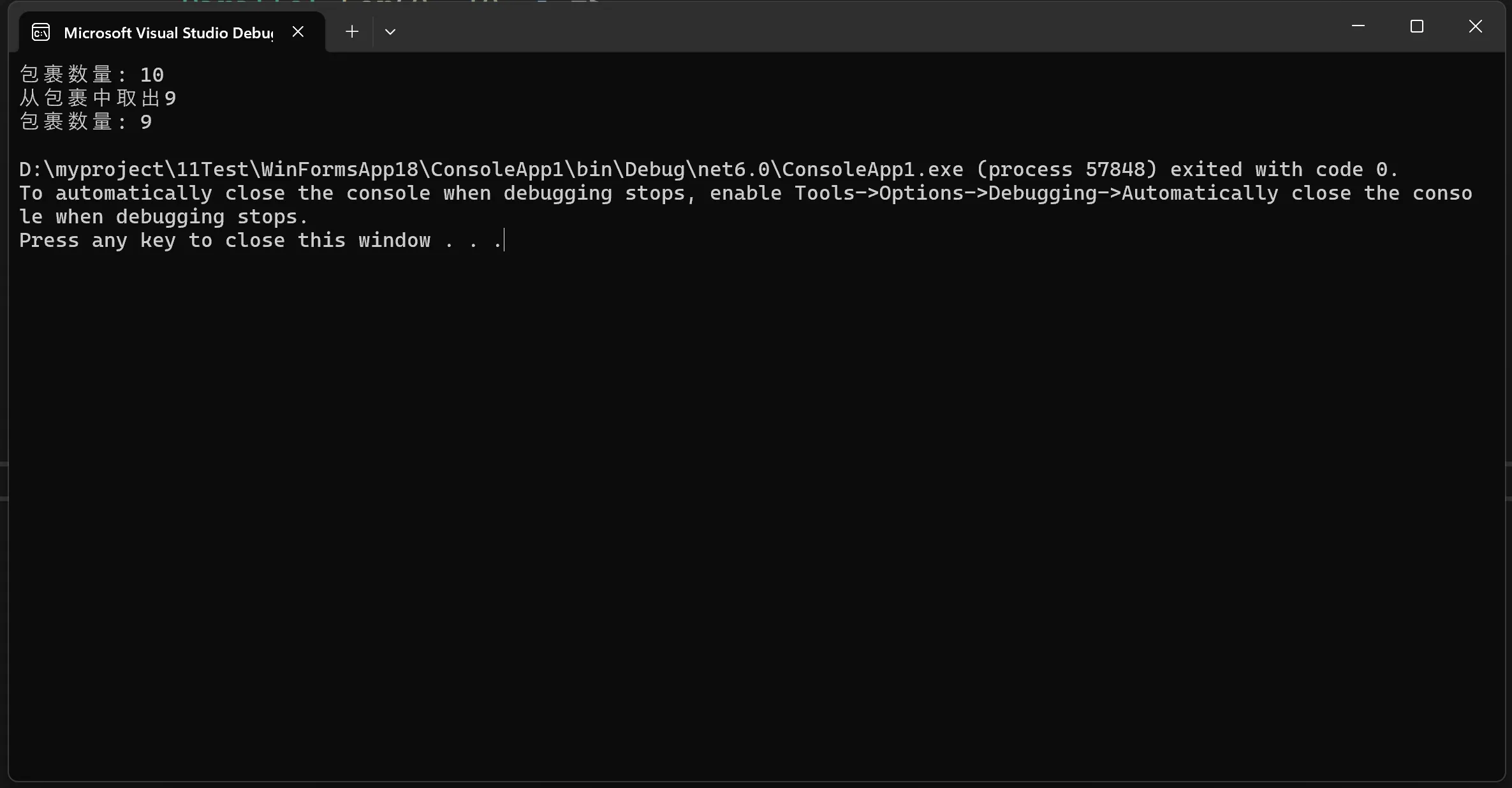Click the output line 包裹数量: 9
Image resolution: width=1512 pixels, height=788 pixels.
(85, 122)
